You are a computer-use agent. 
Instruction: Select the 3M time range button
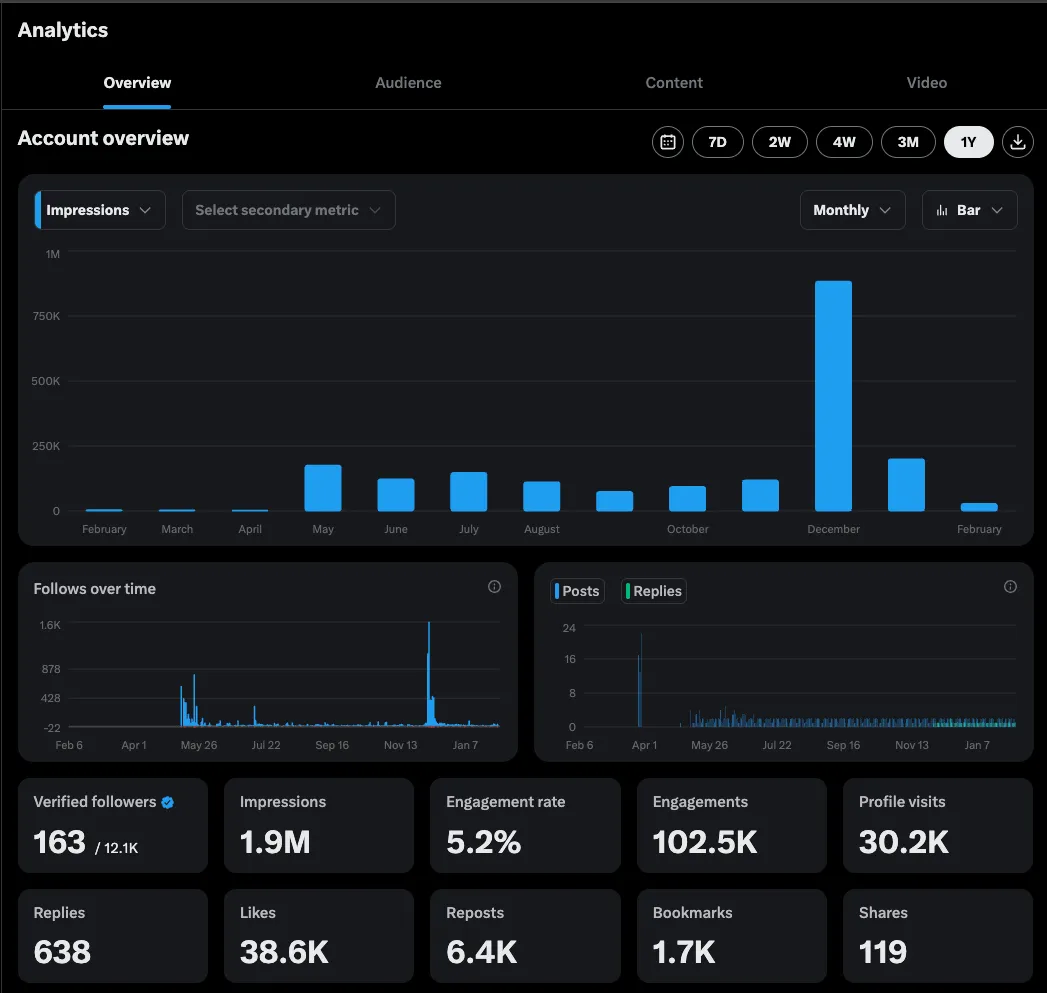click(908, 142)
